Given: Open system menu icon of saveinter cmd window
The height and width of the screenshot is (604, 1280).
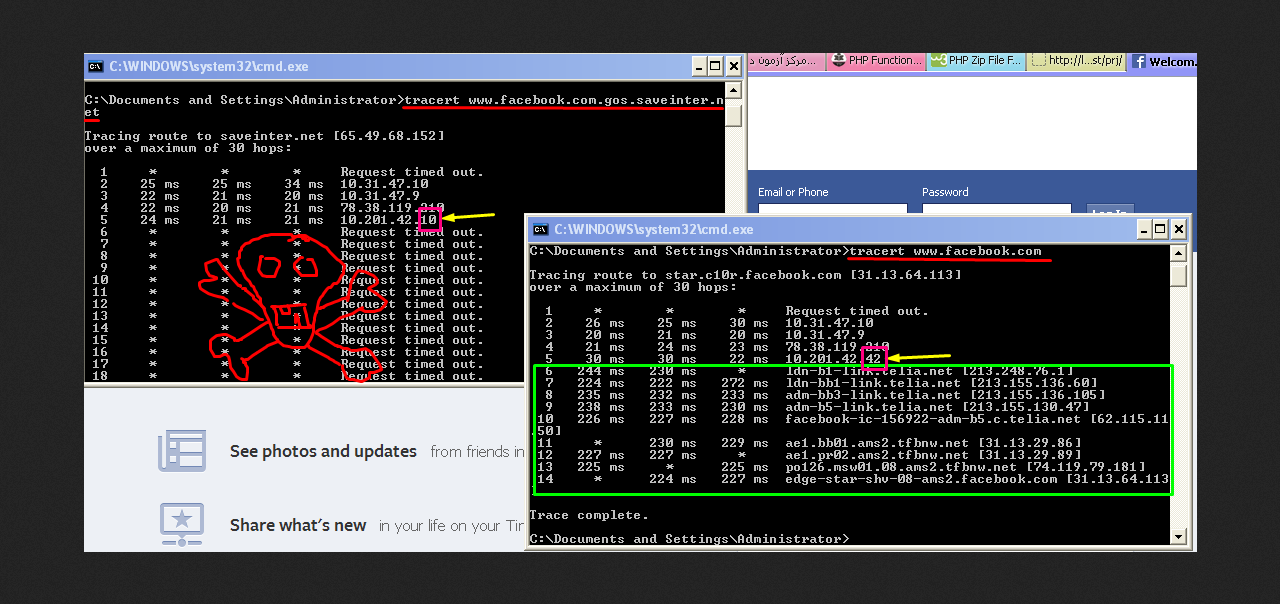Looking at the screenshot, I should click(x=95, y=67).
